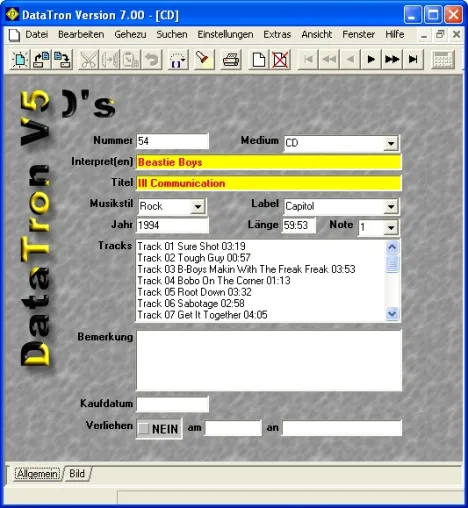The height and width of the screenshot is (508, 468).
Task: Go to the previous record arrow
Action: click(x=350, y=60)
